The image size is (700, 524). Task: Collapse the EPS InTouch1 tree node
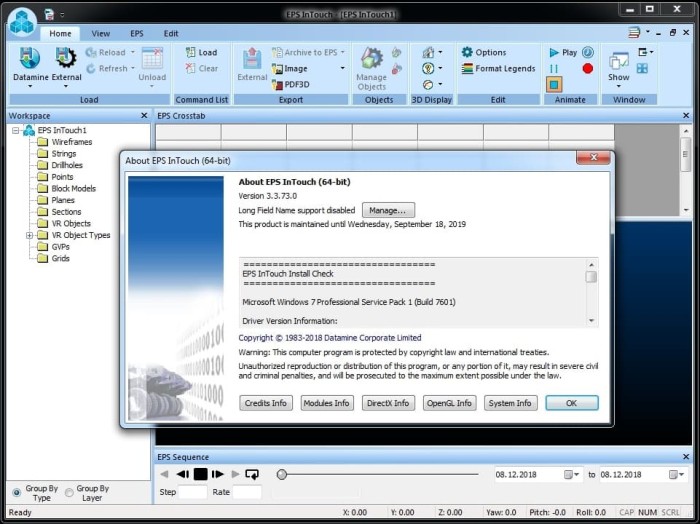pyautogui.click(x=16, y=131)
